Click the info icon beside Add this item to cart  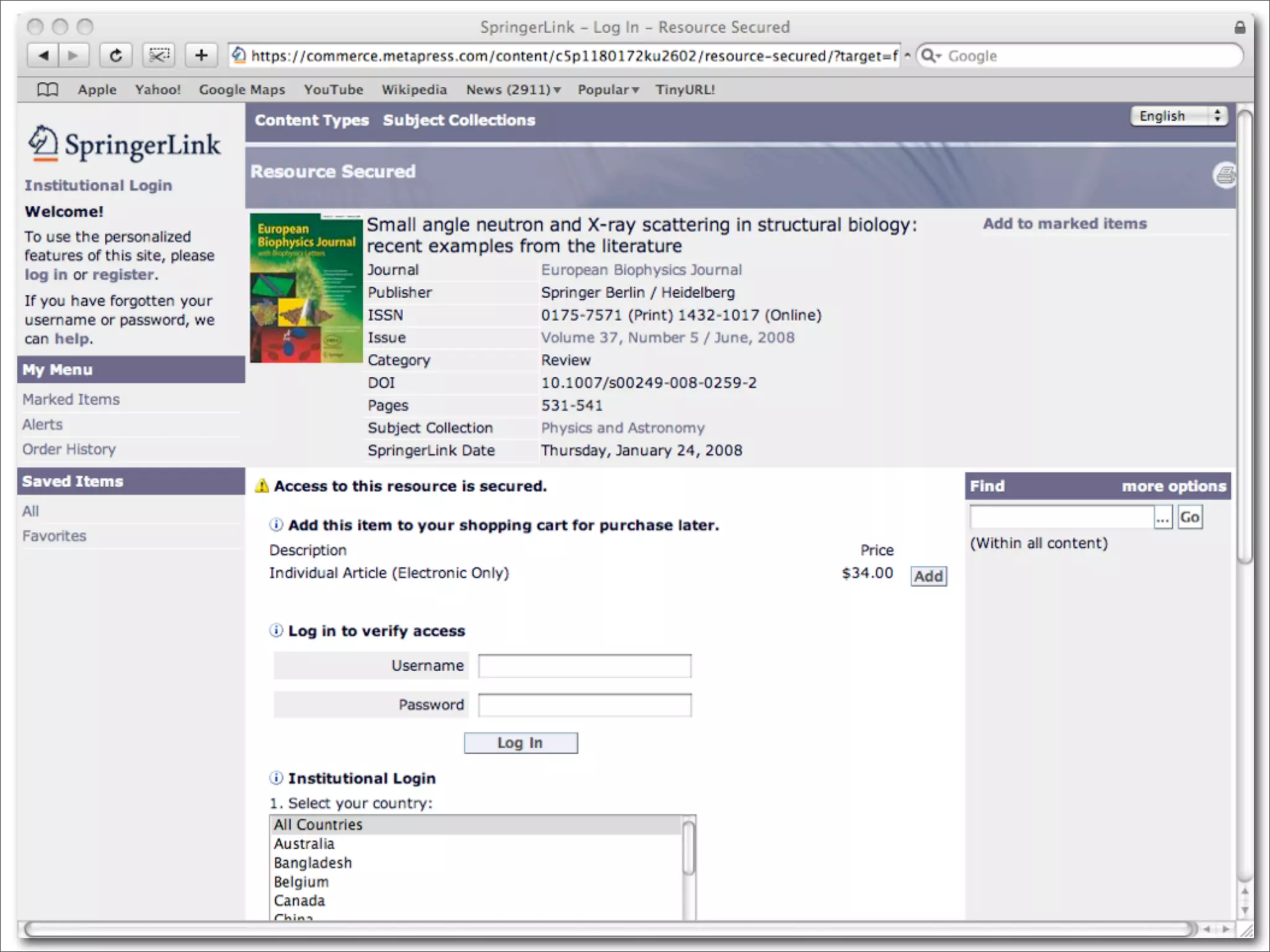(x=276, y=525)
